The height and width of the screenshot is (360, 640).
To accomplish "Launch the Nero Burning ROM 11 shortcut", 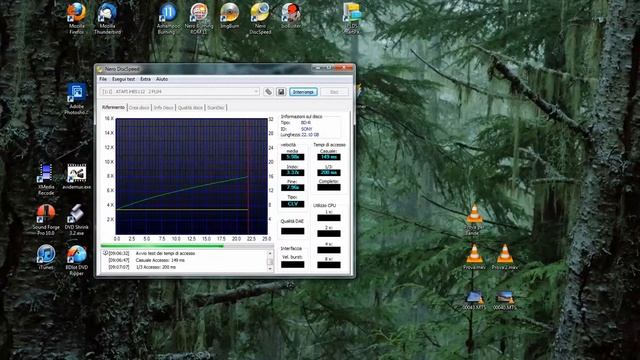I will point(199,18).
